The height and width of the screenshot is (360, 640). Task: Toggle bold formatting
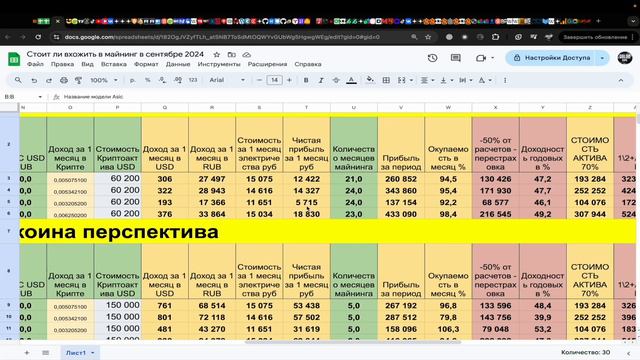coord(306,80)
